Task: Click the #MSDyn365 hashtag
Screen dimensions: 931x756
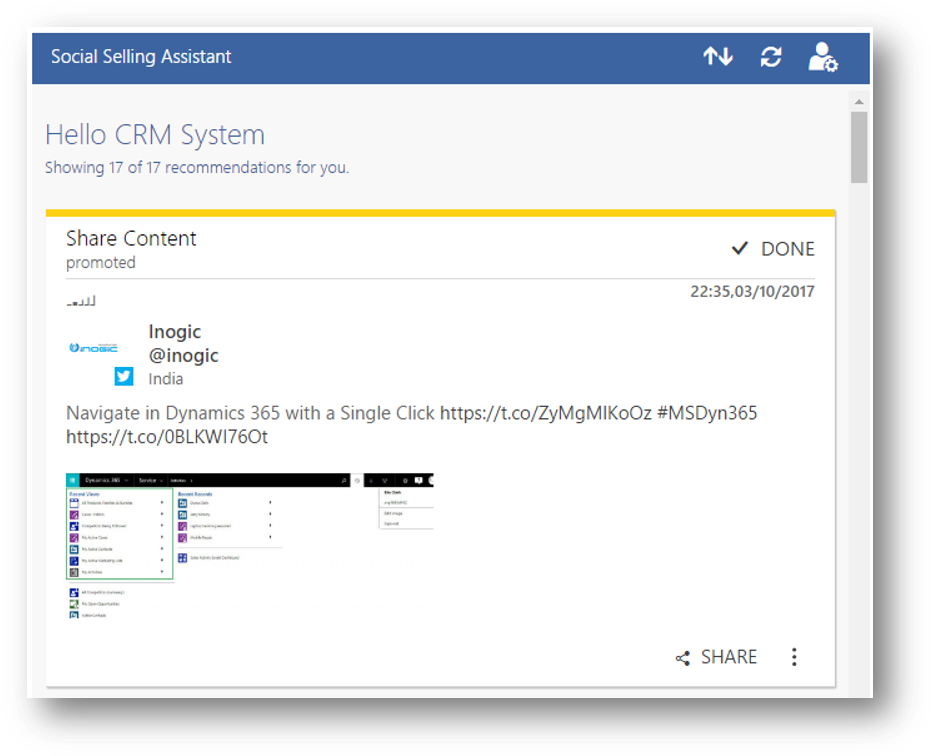Action: pyautogui.click(x=707, y=413)
